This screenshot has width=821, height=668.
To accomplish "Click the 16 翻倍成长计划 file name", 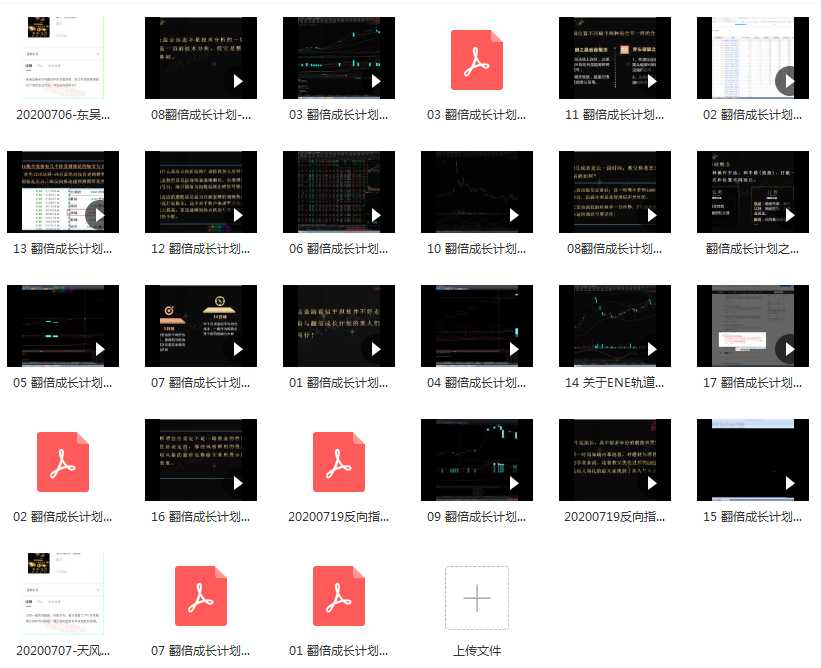I will pyautogui.click(x=200, y=517).
